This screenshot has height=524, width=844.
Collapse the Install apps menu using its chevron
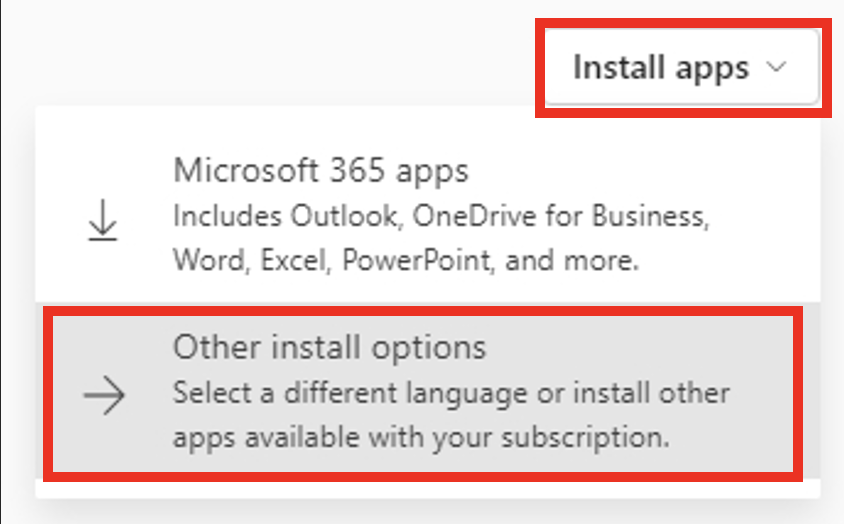click(776, 67)
